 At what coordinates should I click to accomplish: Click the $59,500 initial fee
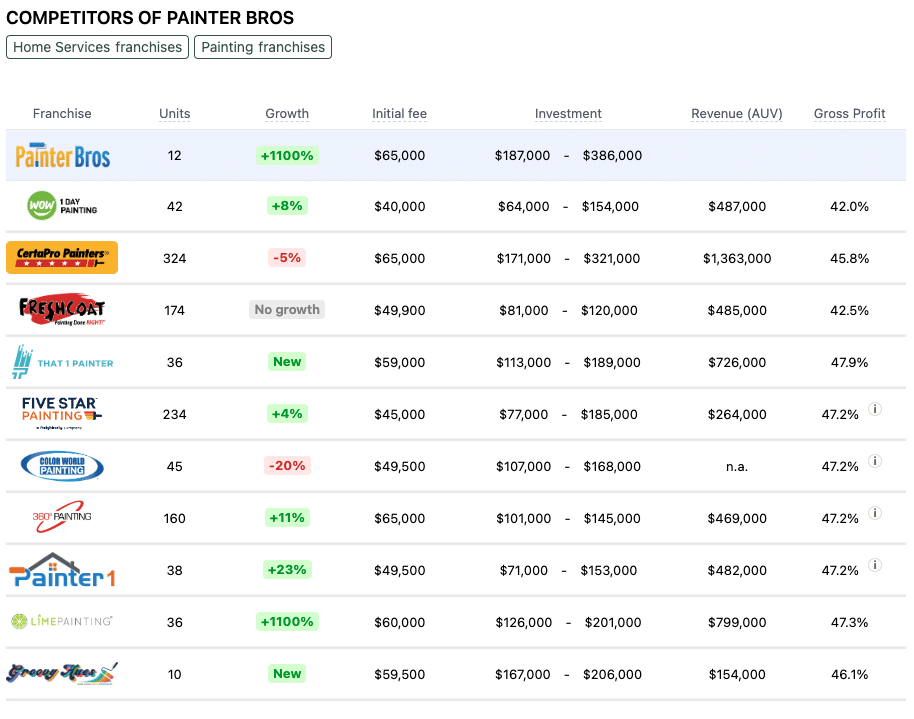click(399, 674)
